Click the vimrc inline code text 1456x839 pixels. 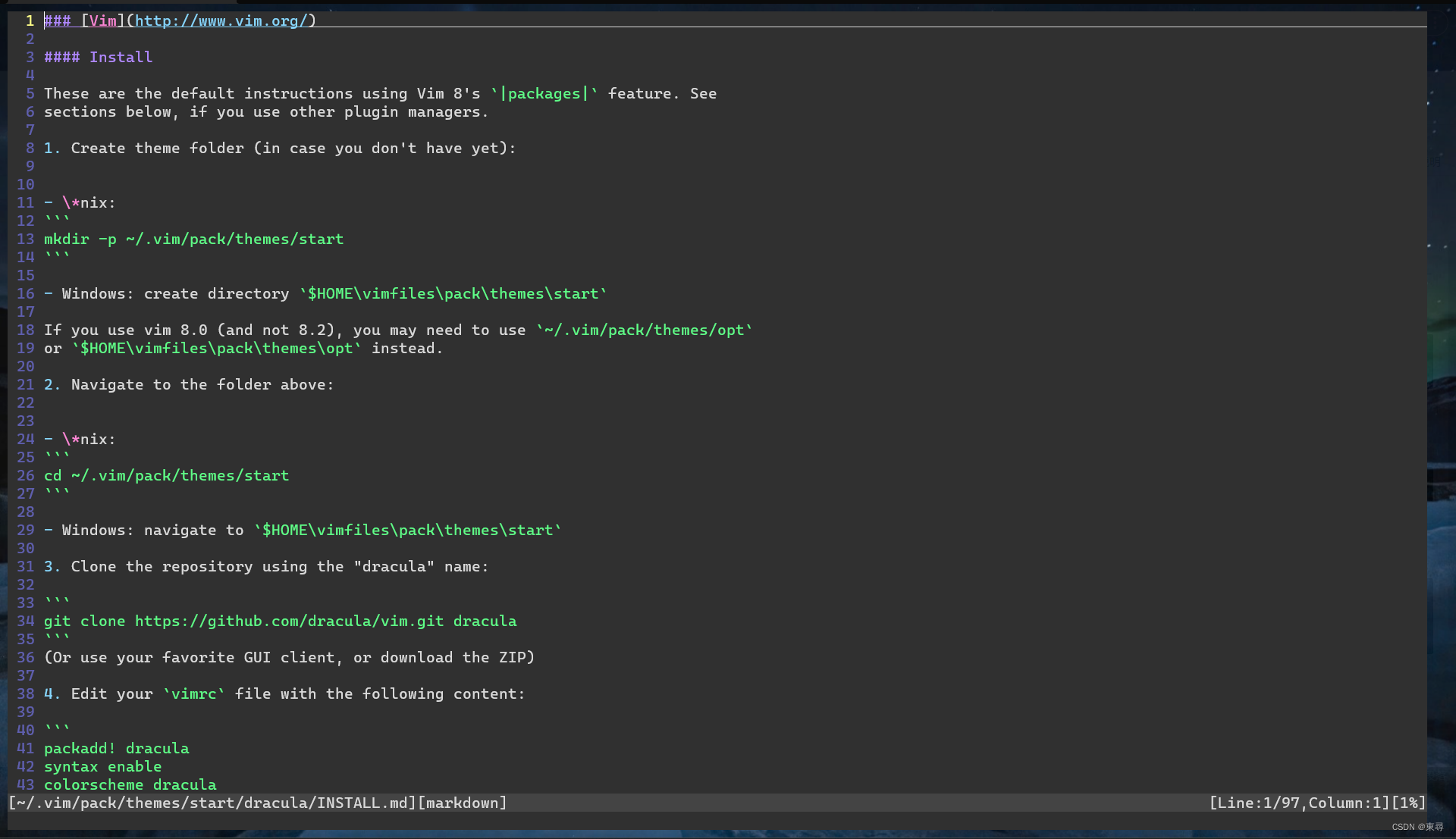[x=193, y=693]
